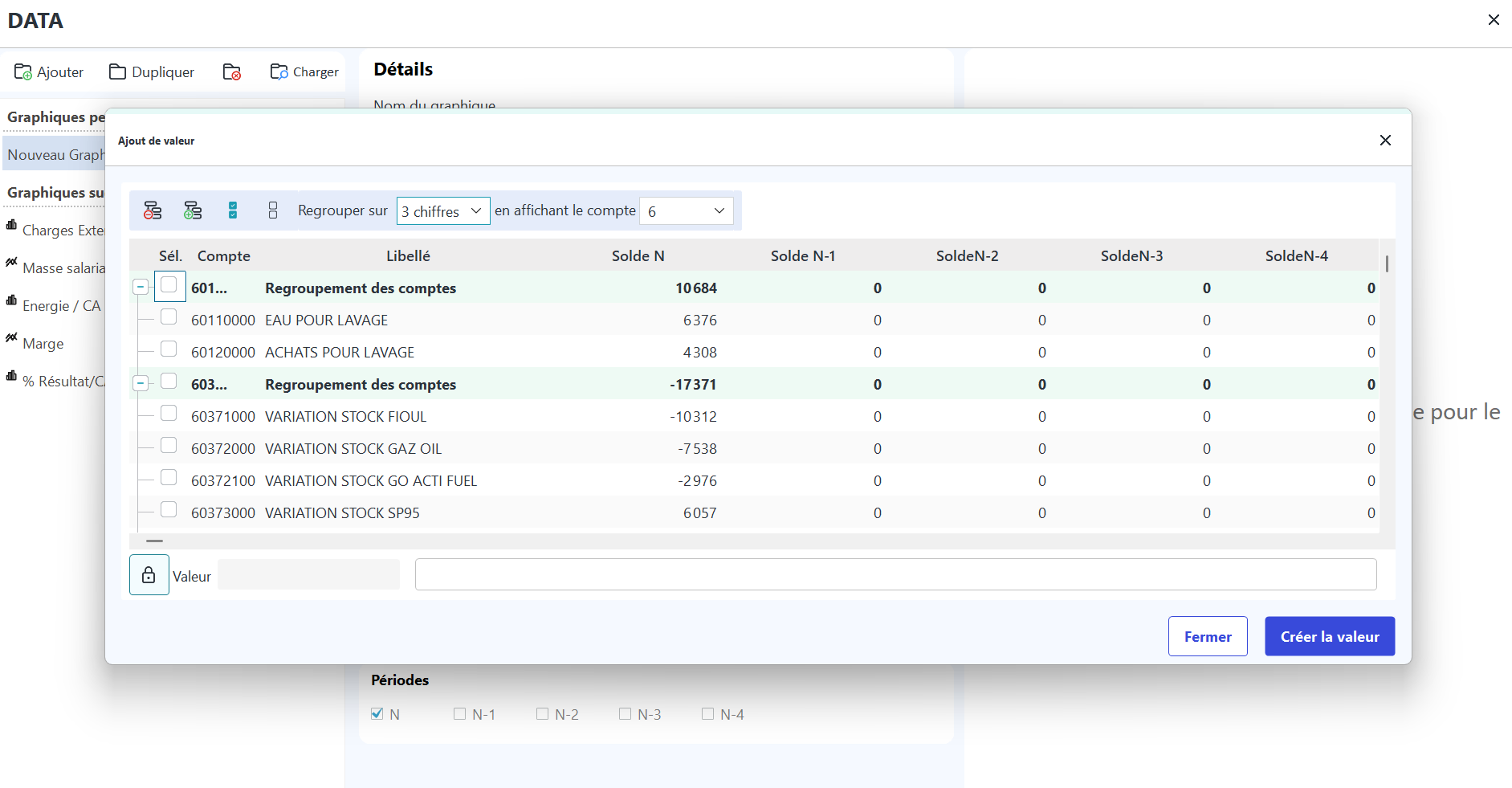Open the 'Regrouper sur' 3 chiffres dropdown
The image size is (1512, 788).
point(443,210)
